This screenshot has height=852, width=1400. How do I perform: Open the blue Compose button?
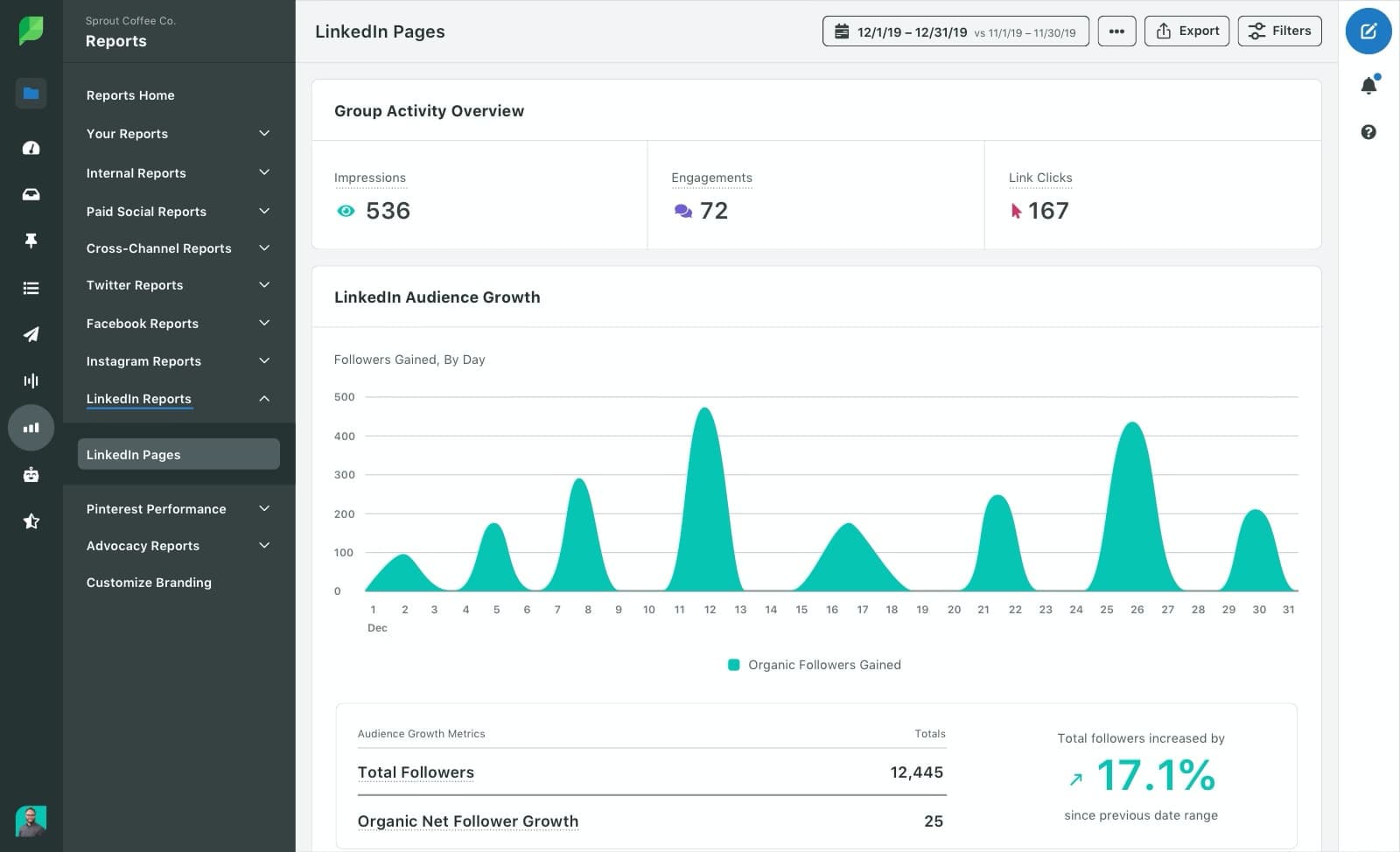[x=1368, y=31]
